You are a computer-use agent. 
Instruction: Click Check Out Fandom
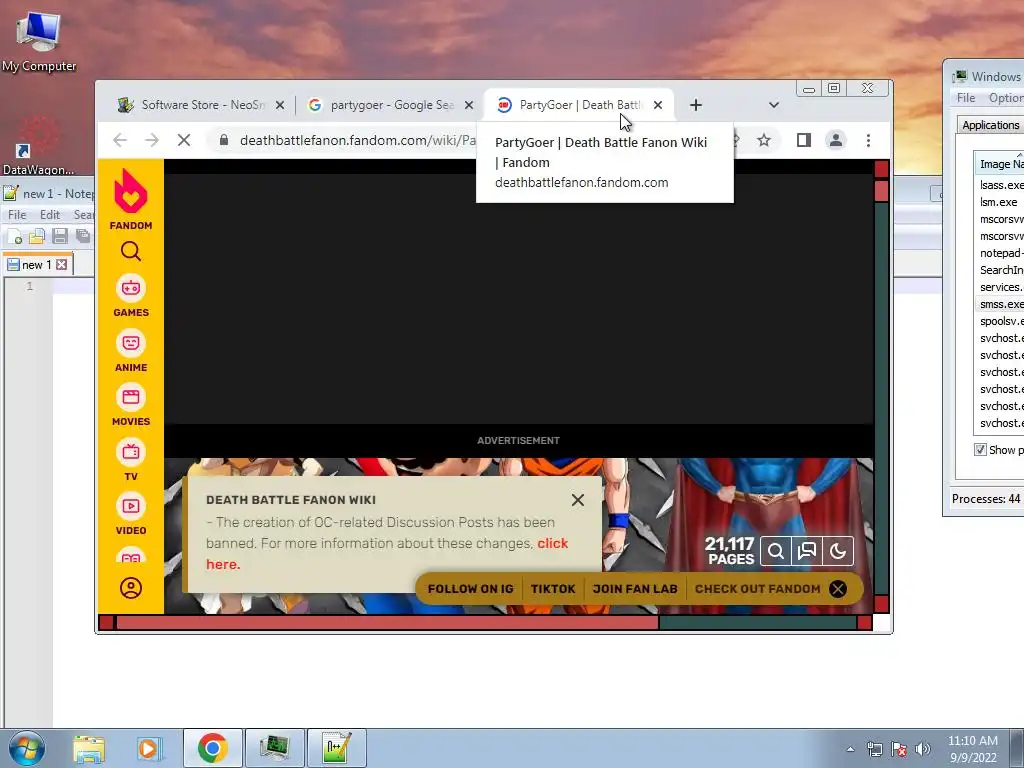[x=757, y=589]
